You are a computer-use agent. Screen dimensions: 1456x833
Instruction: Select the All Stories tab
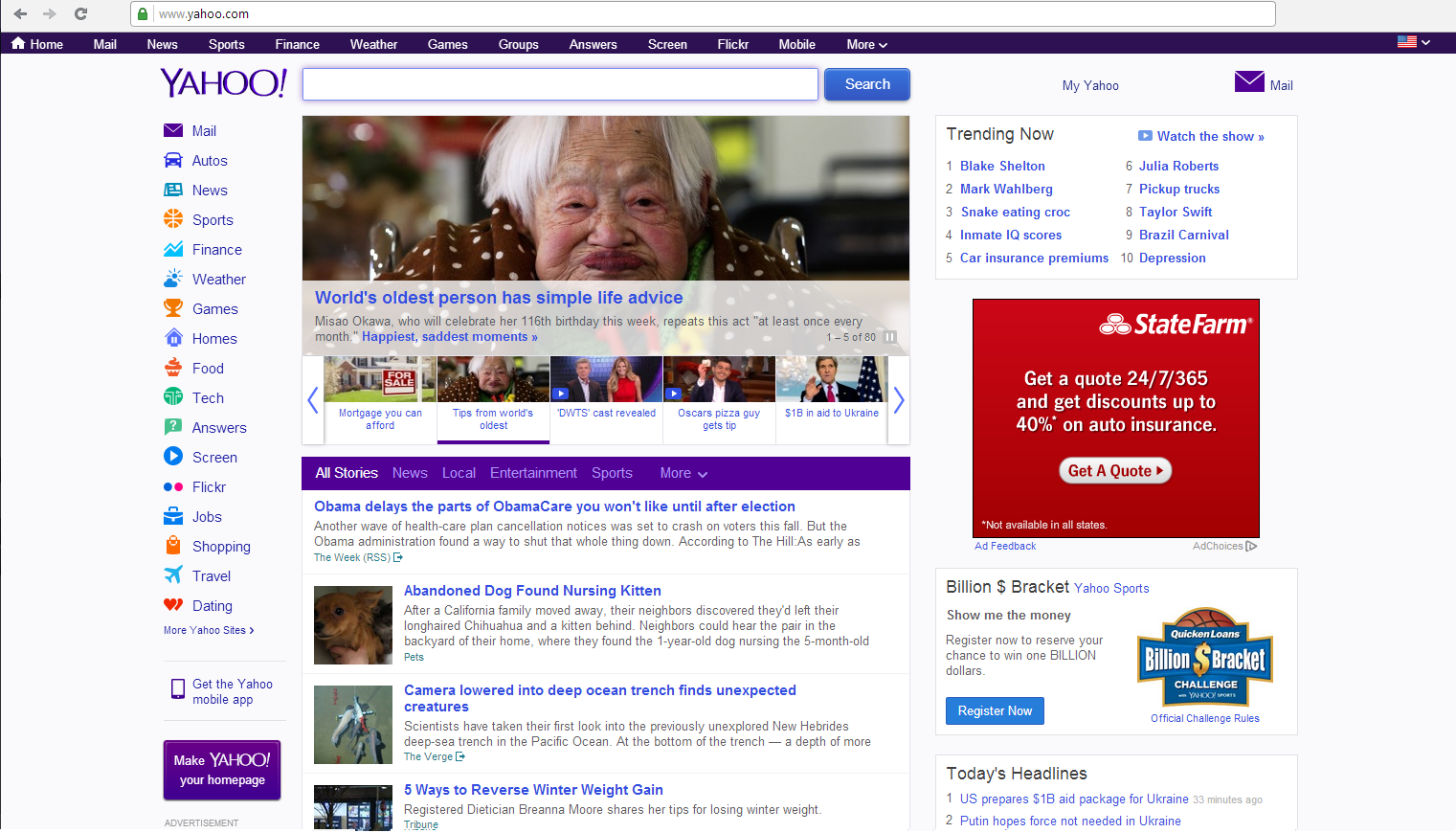click(347, 473)
